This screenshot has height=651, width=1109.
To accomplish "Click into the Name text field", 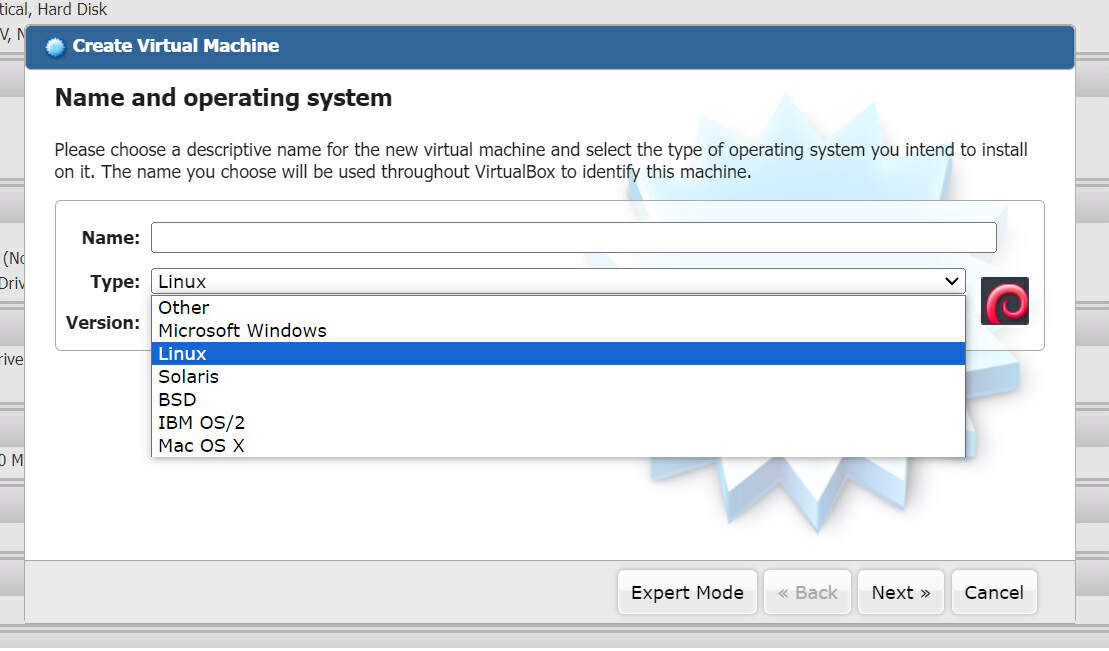I will point(574,238).
